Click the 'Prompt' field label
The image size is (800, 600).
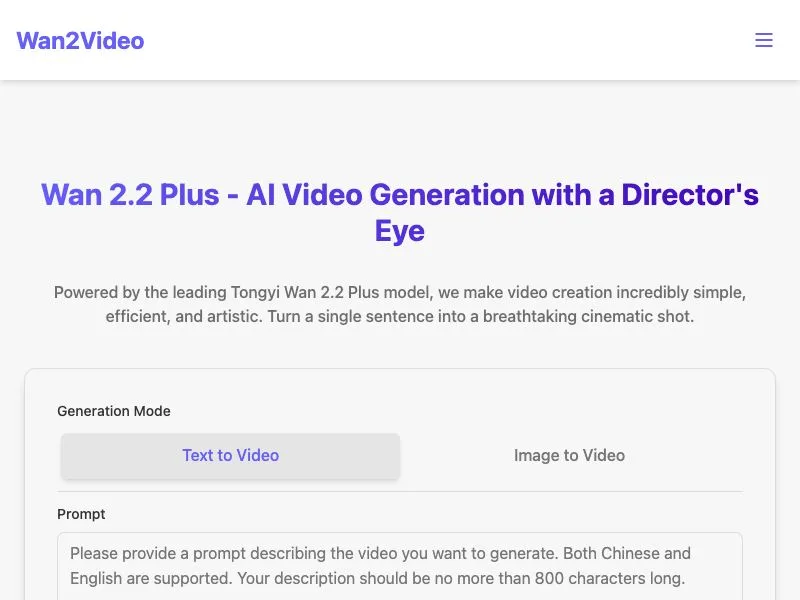pyautogui.click(x=81, y=514)
